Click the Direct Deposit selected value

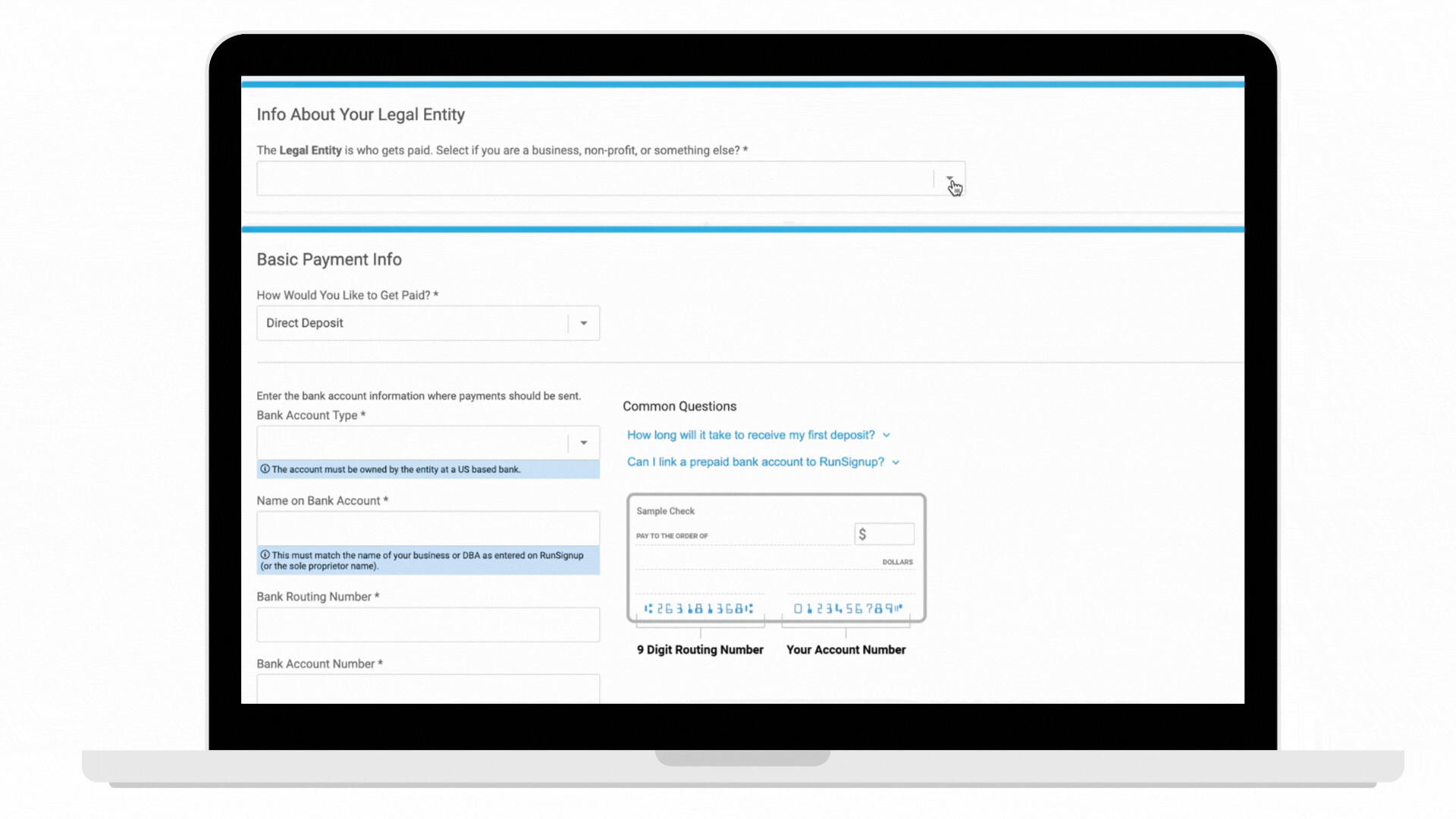click(x=305, y=323)
